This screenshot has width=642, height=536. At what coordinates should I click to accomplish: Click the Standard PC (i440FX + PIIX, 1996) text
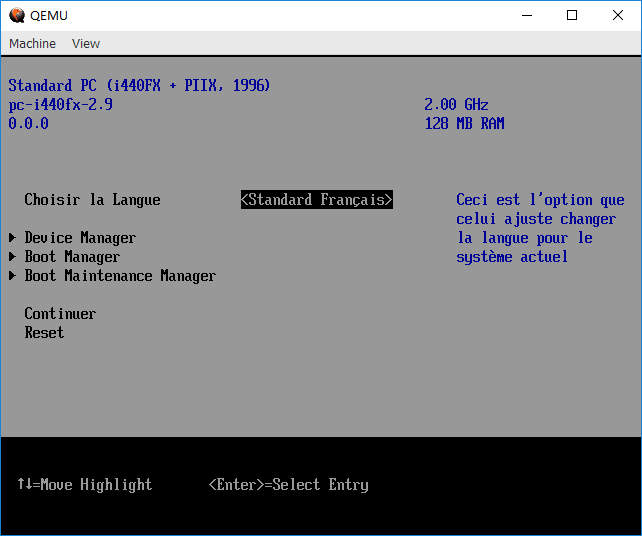[139, 85]
